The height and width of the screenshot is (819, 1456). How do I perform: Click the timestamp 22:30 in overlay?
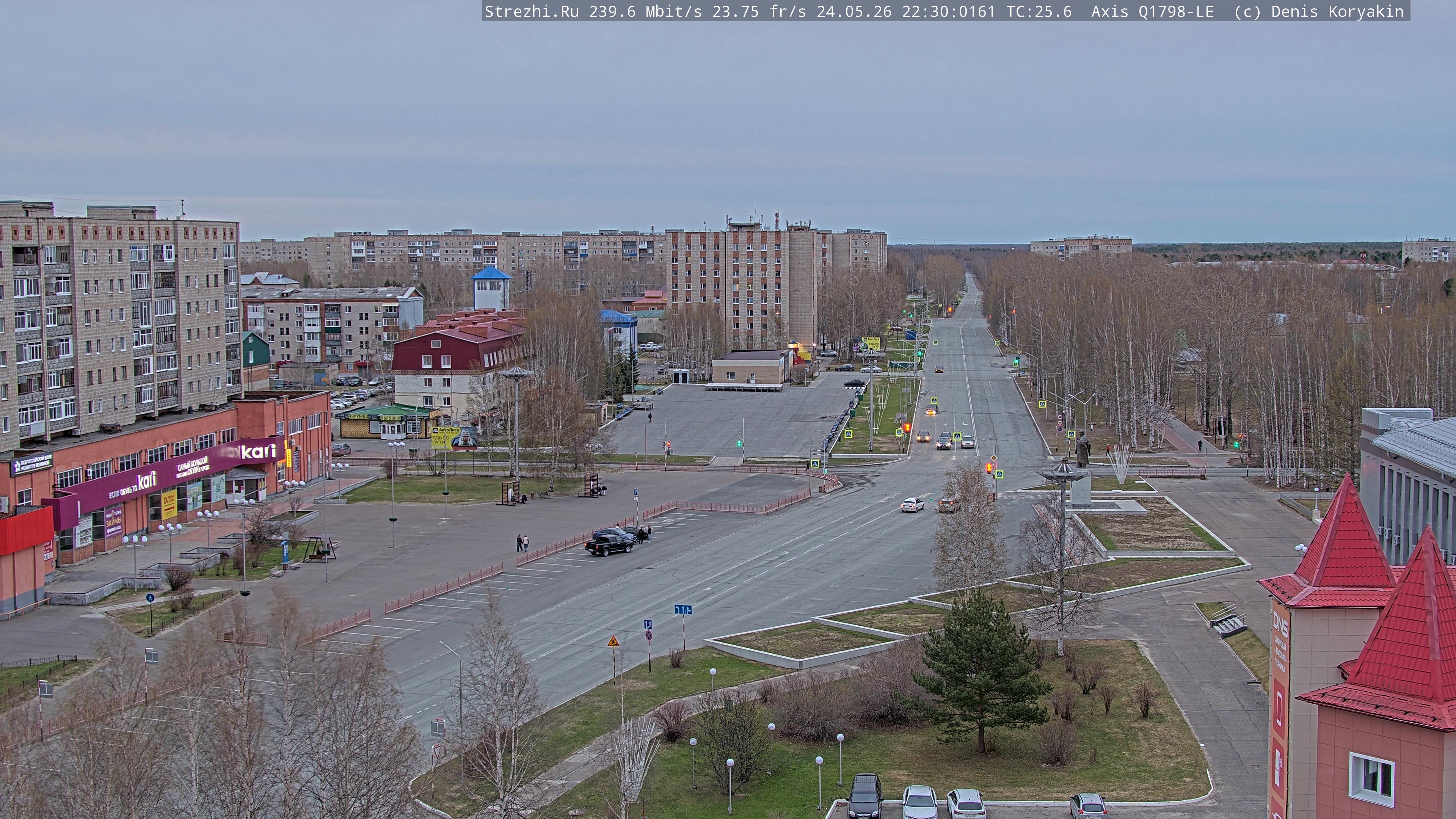click(925, 12)
